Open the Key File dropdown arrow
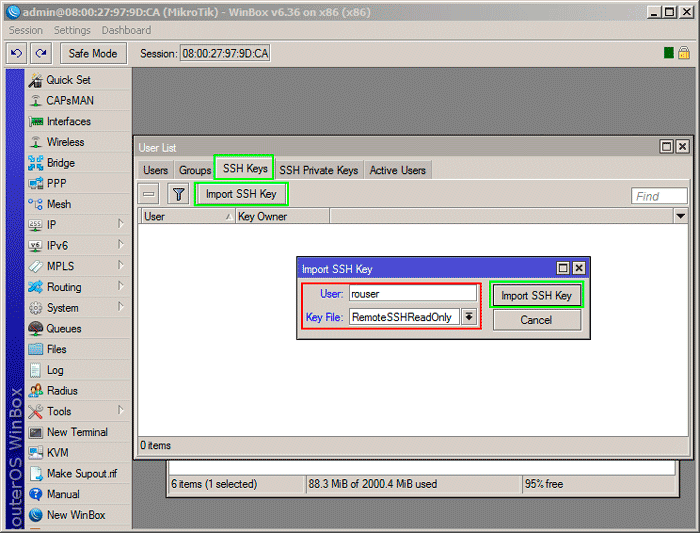 pos(468,317)
